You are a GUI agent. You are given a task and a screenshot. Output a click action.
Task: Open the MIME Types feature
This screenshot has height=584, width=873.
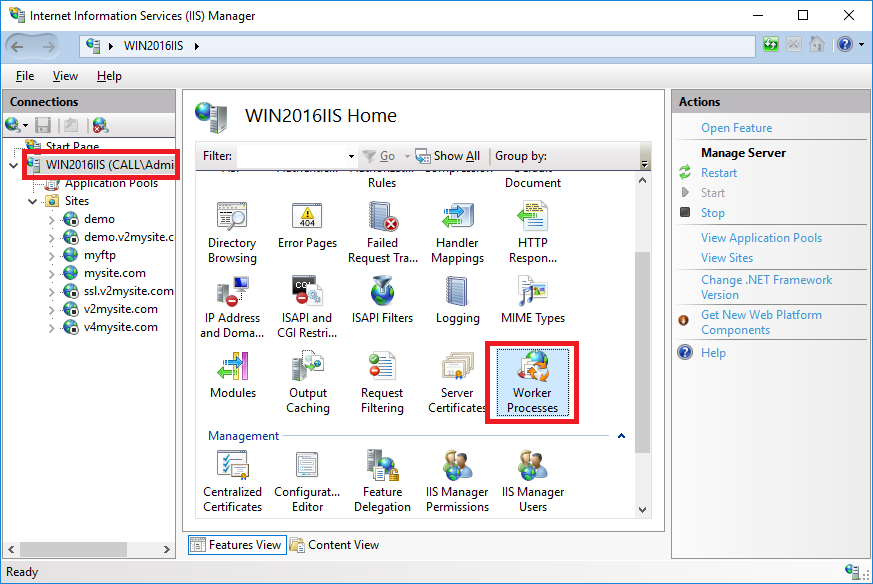tap(533, 301)
